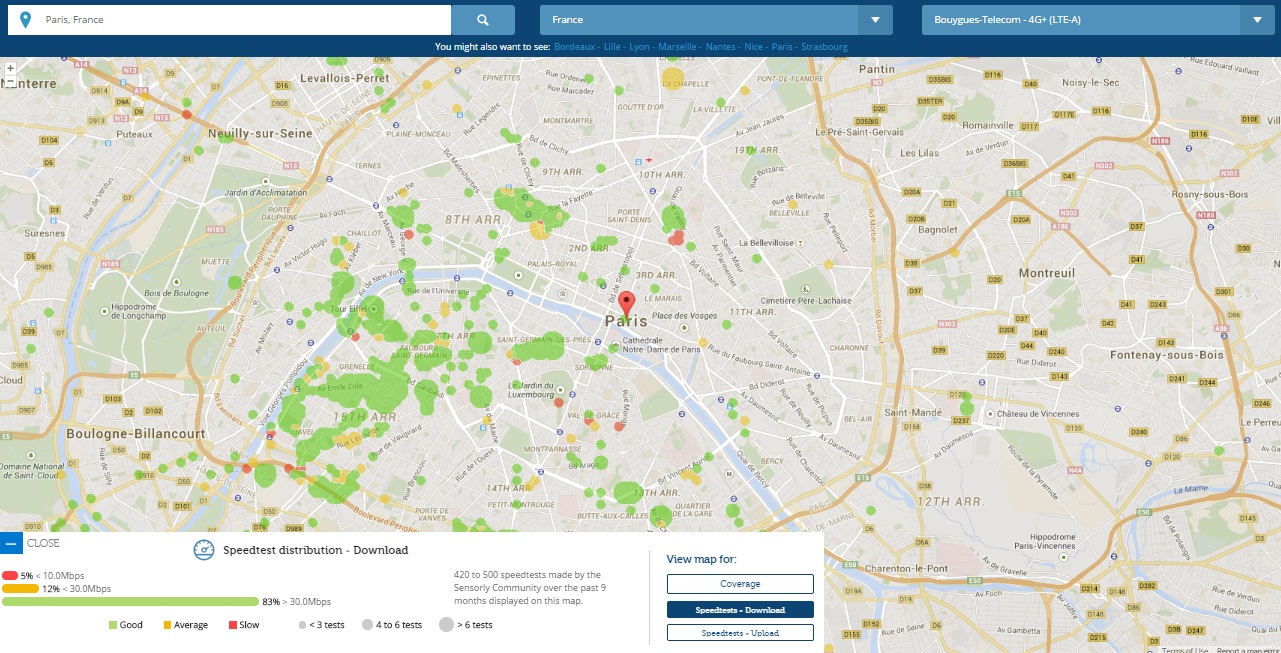Click the red Paris location marker
1281x653 pixels.
tap(627, 304)
